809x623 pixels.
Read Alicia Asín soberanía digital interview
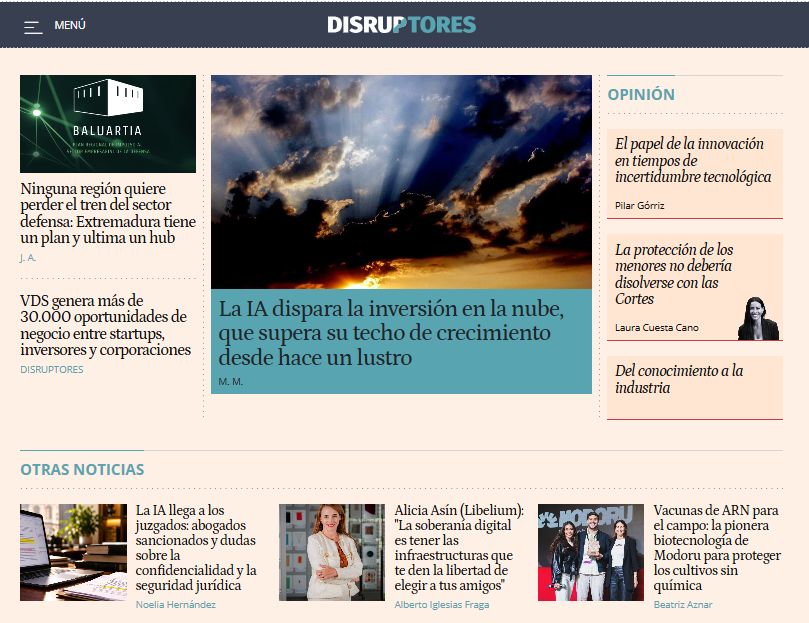459,548
